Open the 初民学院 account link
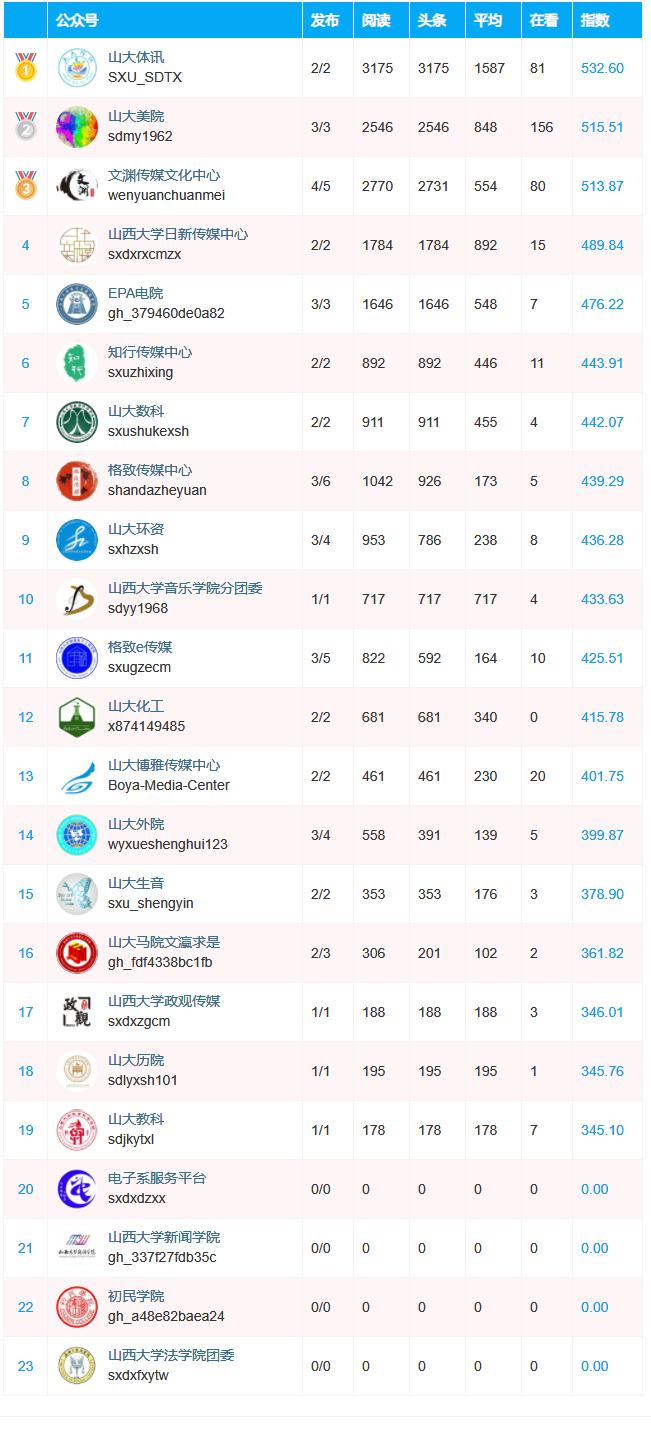 [136, 1296]
